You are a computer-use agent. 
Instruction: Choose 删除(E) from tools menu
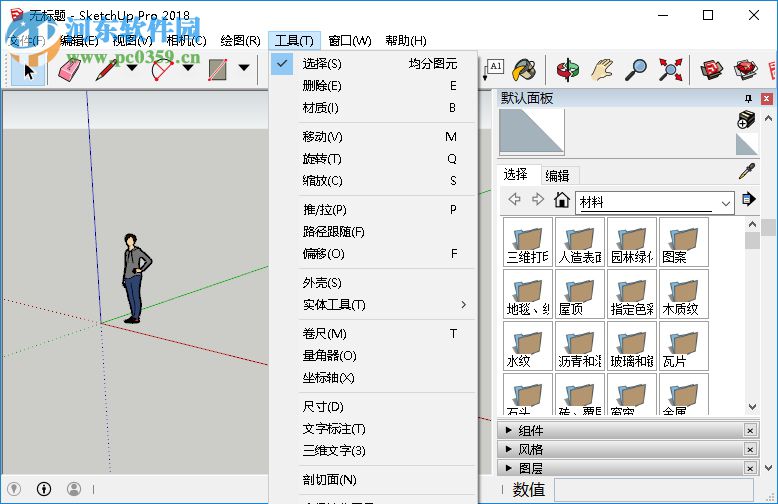click(x=373, y=86)
